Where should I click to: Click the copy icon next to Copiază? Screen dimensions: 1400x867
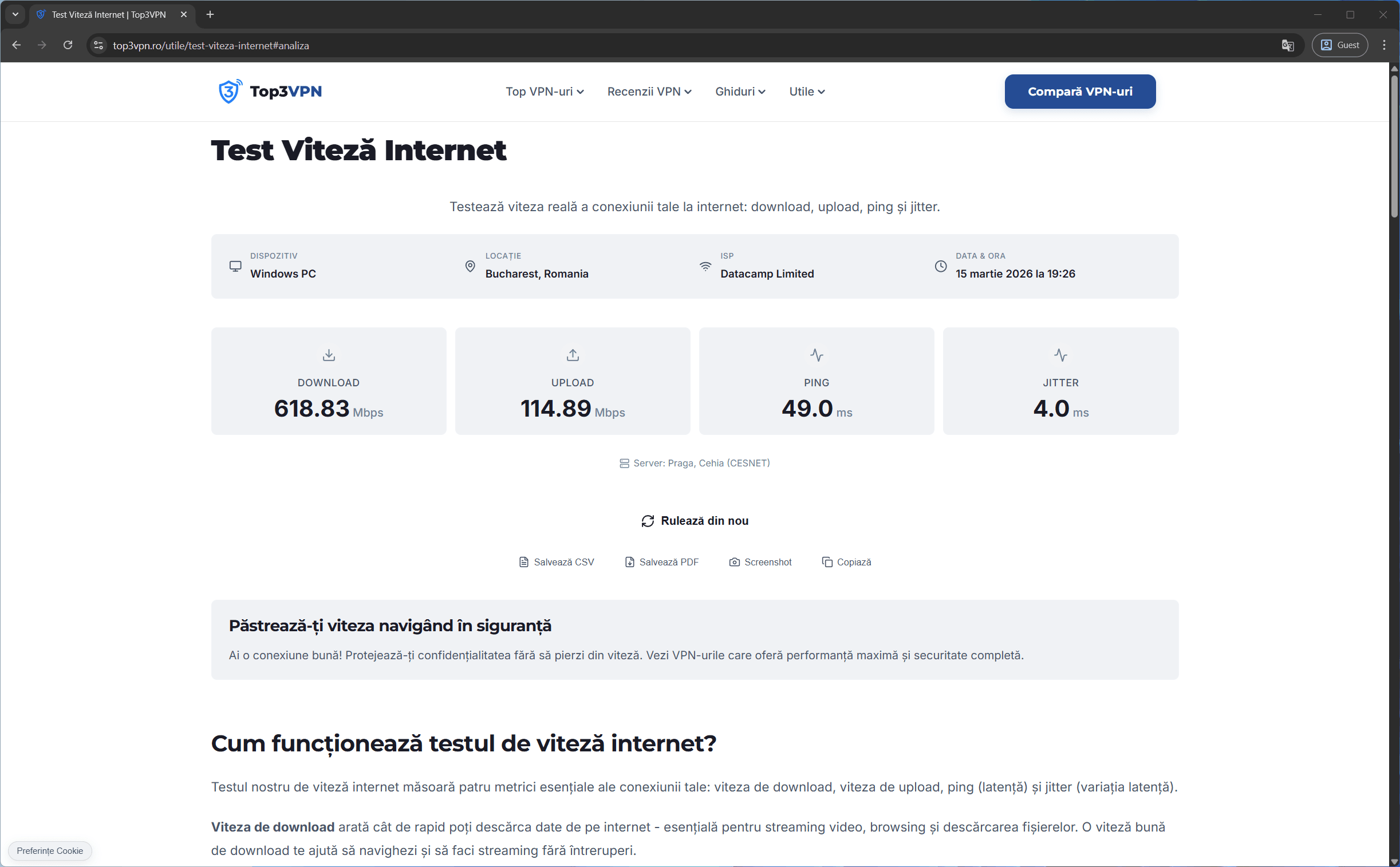[x=827, y=562]
